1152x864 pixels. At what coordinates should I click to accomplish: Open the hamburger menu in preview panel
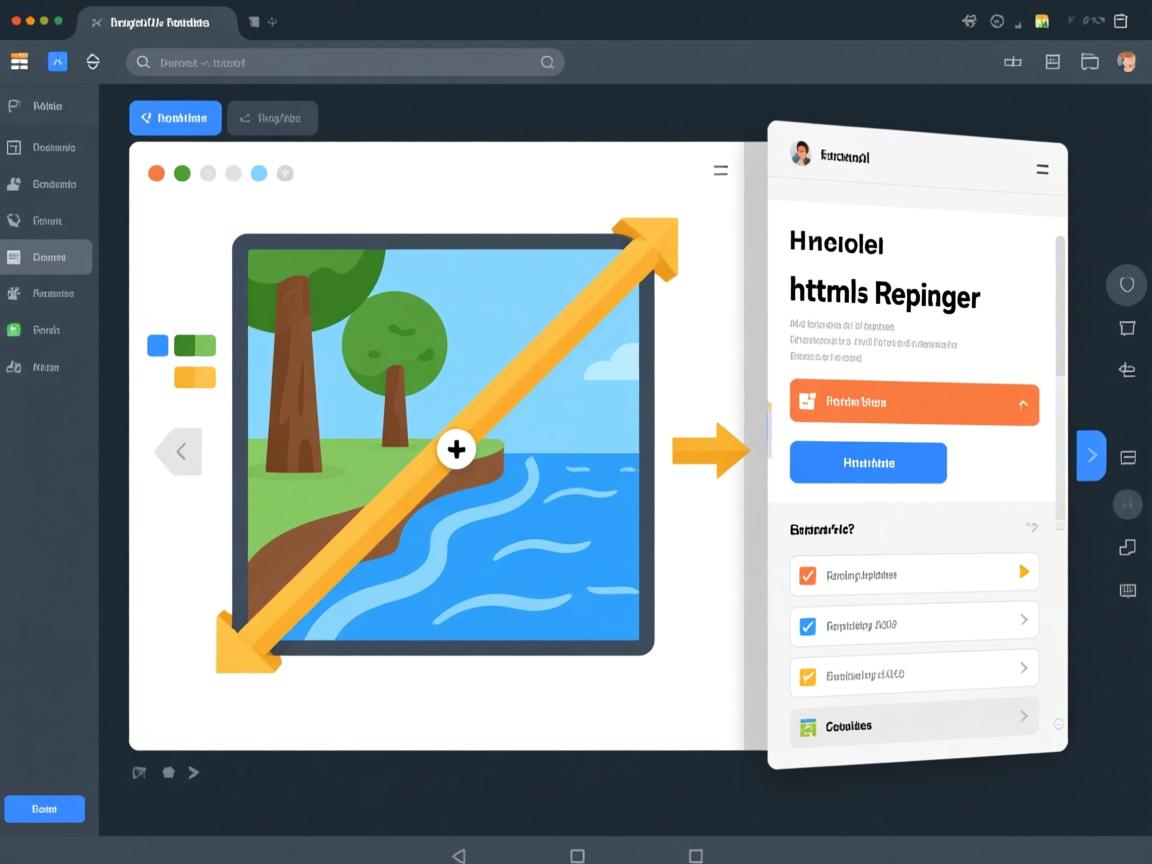tap(1042, 170)
